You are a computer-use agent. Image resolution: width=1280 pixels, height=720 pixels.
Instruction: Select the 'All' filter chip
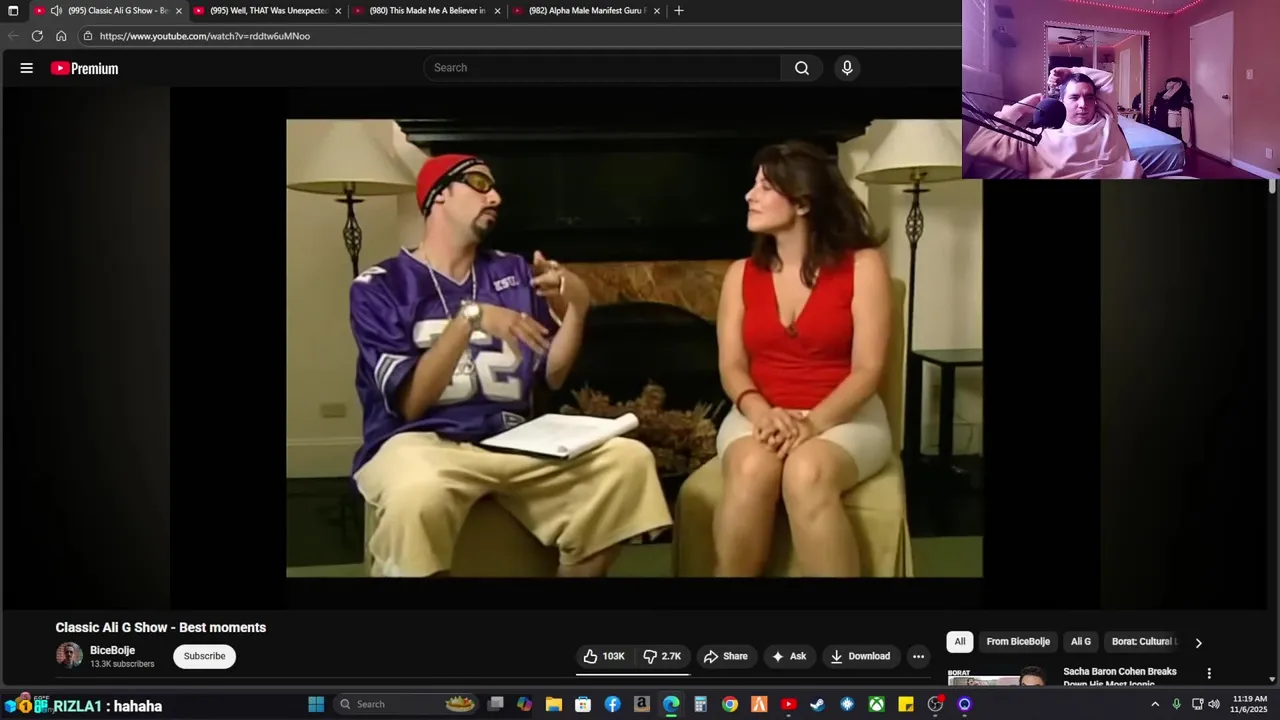click(960, 642)
